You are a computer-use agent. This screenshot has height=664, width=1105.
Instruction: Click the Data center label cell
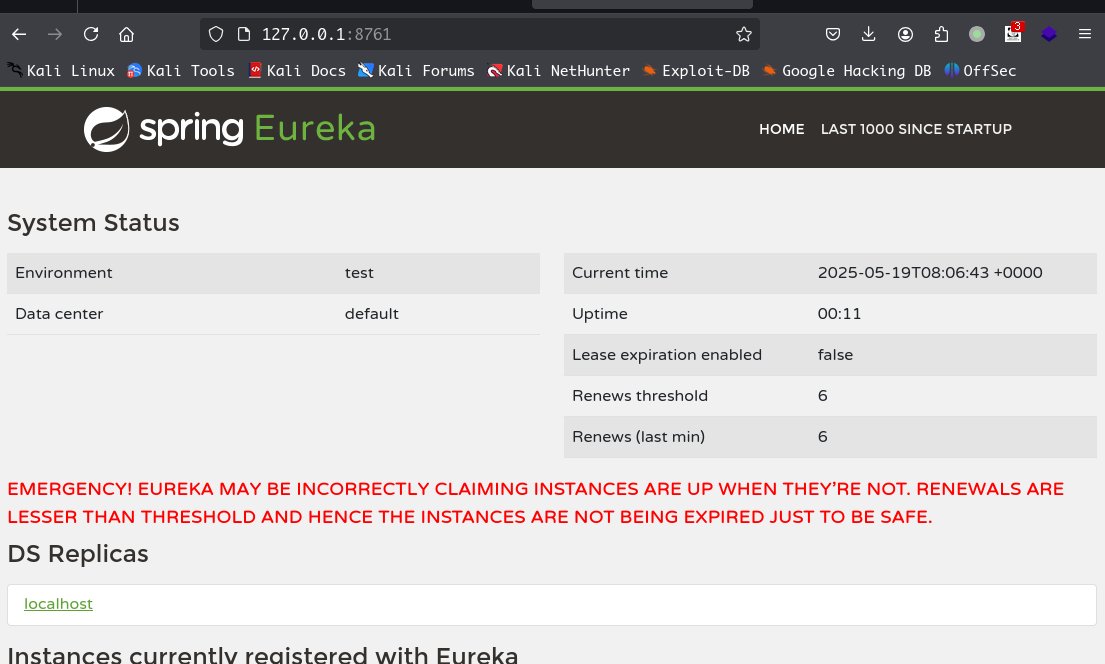(x=59, y=314)
